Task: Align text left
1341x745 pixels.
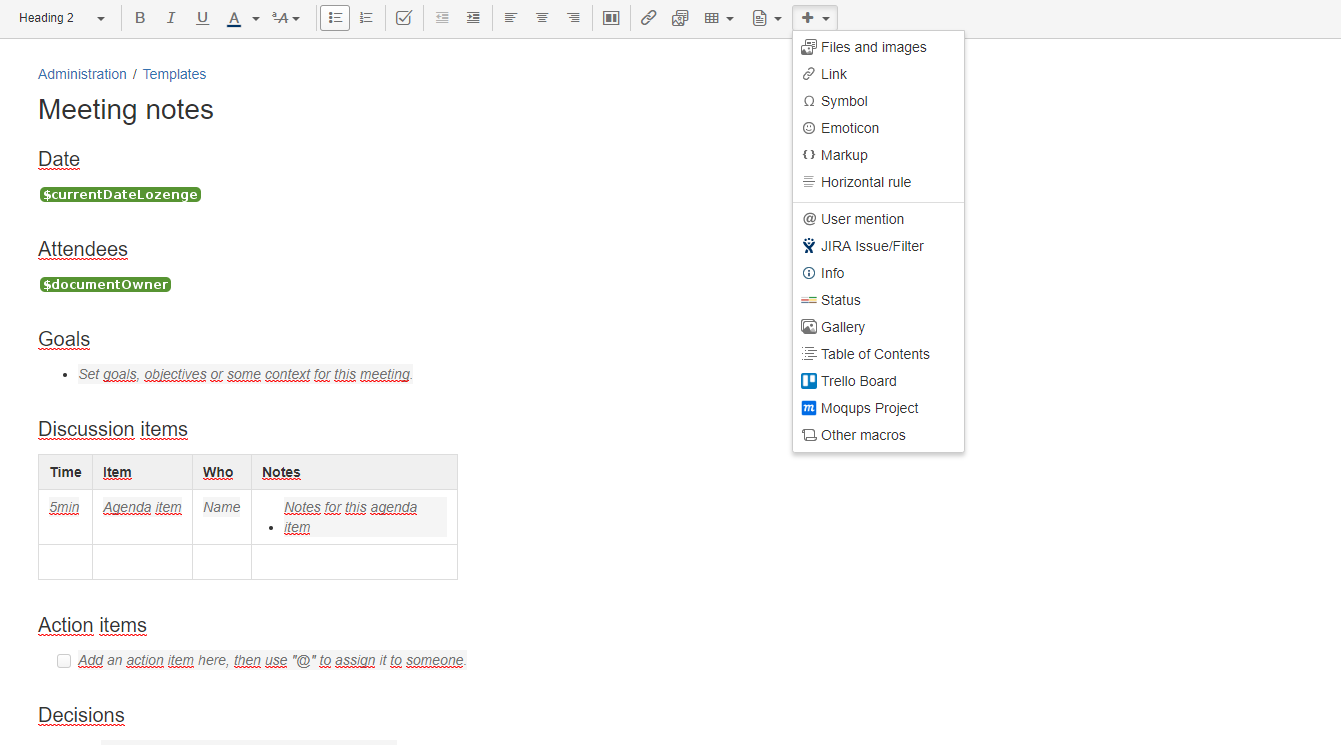Action: pos(510,18)
